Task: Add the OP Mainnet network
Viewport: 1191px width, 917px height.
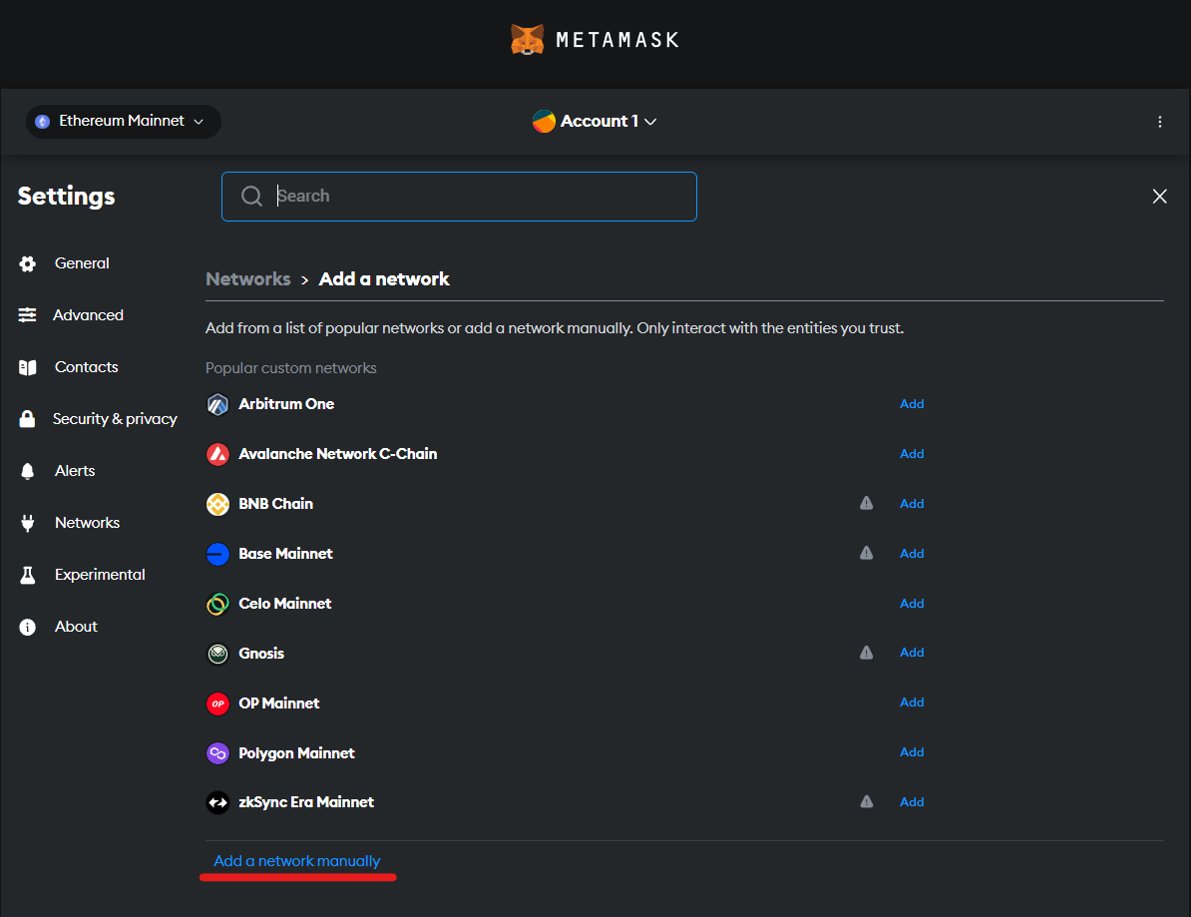Action: click(911, 702)
